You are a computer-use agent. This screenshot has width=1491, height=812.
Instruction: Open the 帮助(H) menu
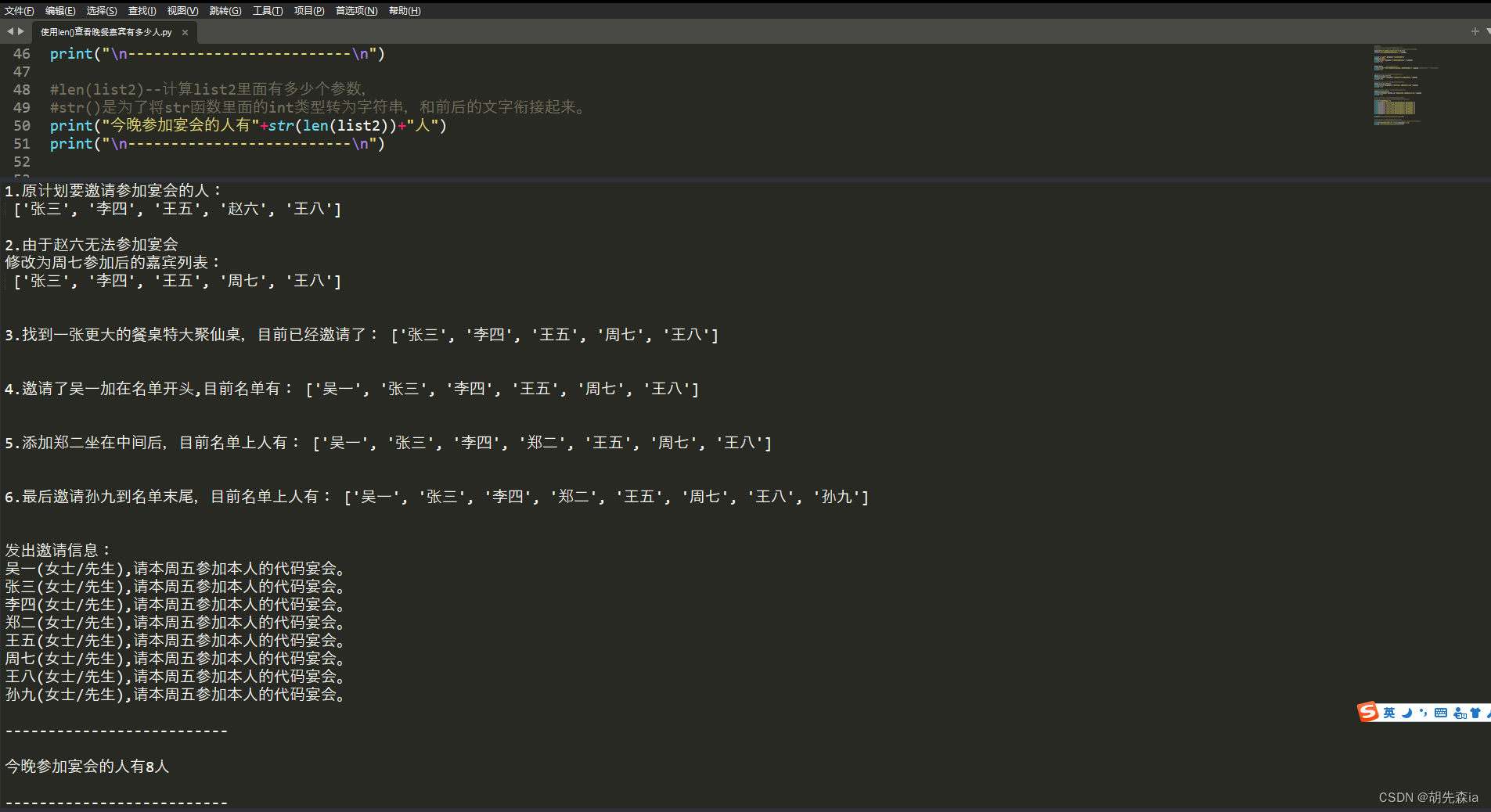coord(404,10)
